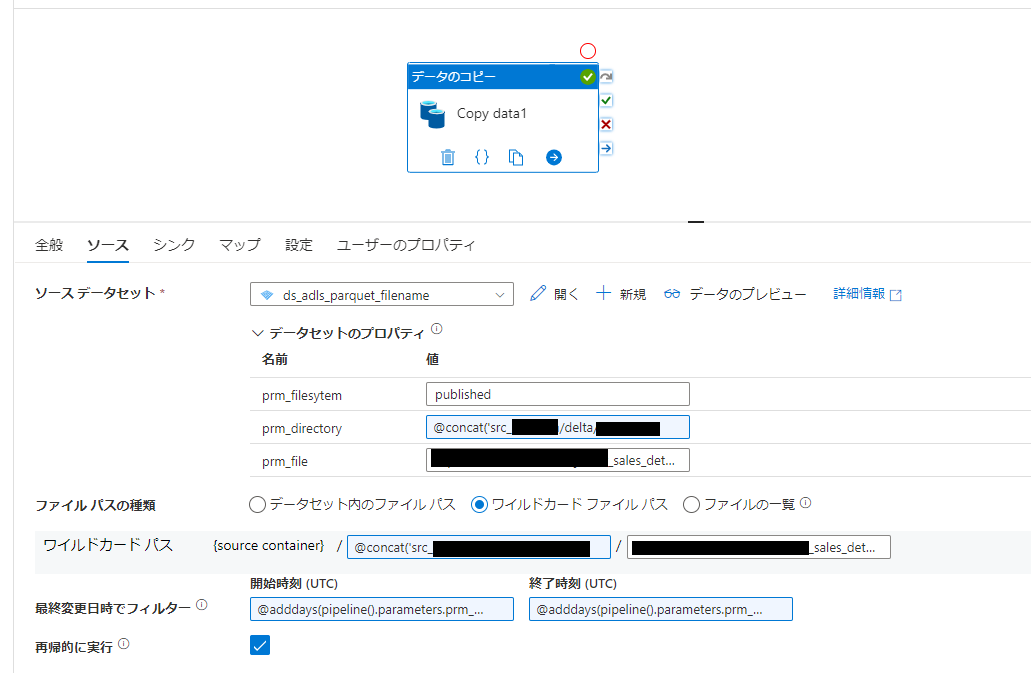Add output arrow on Copy data1 activity
The width and height of the screenshot is (1031, 673).
[554, 157]
